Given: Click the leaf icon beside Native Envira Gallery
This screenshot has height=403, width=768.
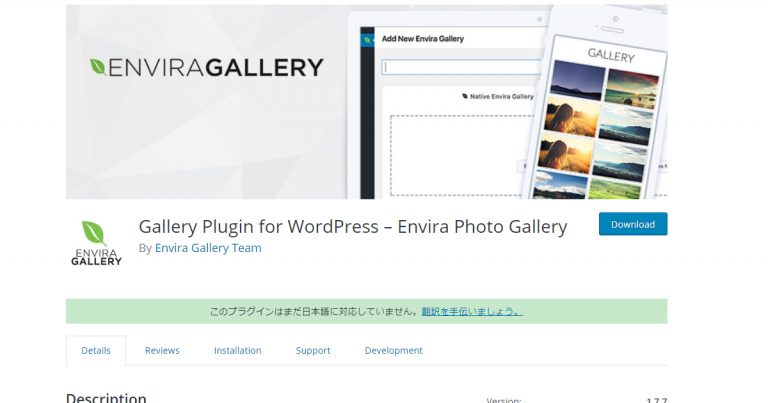Looking at the screenshot, I should tap(465, 97).
